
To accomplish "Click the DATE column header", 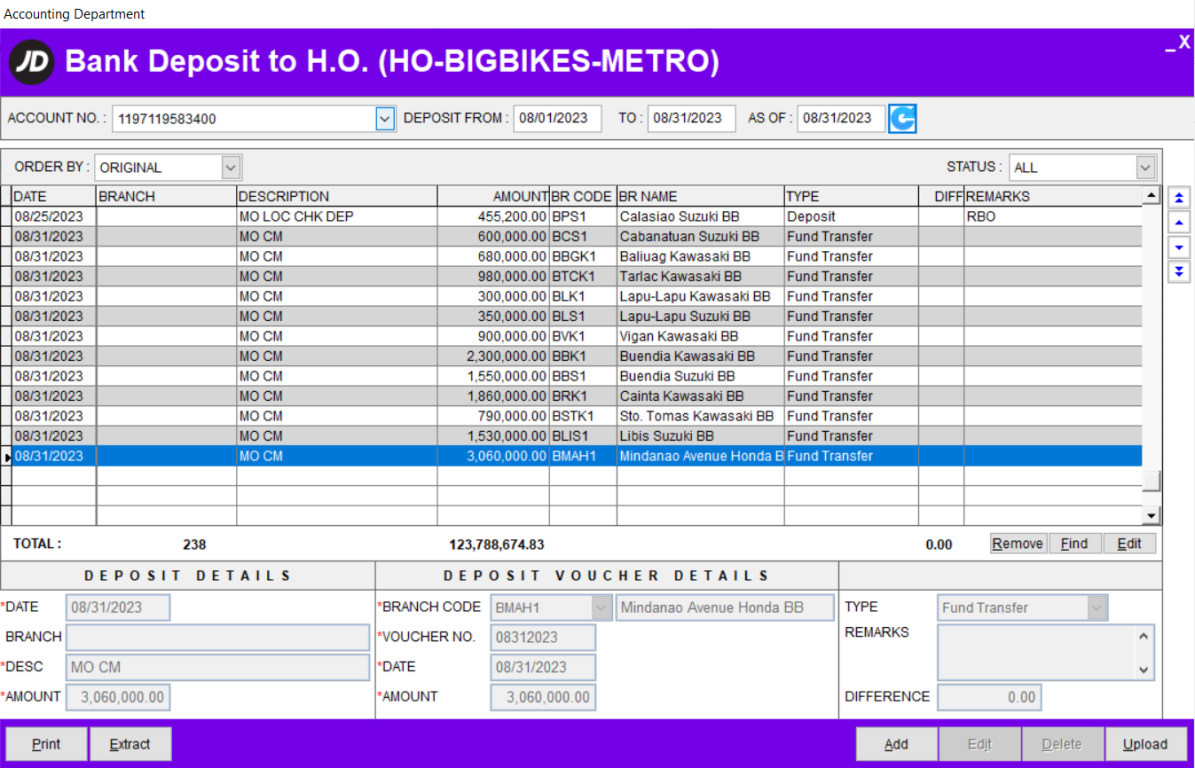I will coord(54,197).
